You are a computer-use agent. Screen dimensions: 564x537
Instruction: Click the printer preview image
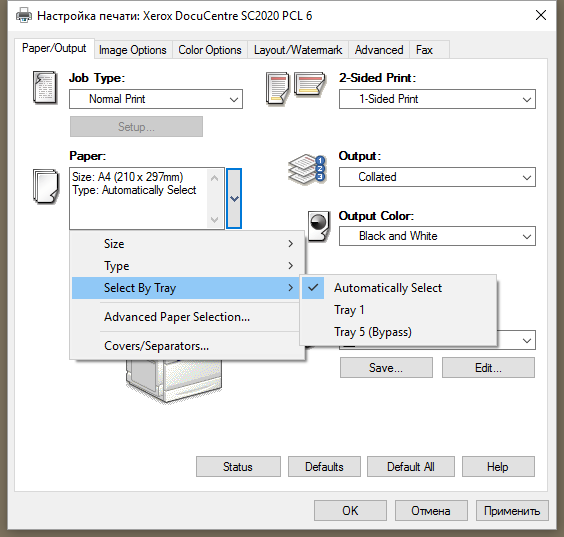click(174, 381)
